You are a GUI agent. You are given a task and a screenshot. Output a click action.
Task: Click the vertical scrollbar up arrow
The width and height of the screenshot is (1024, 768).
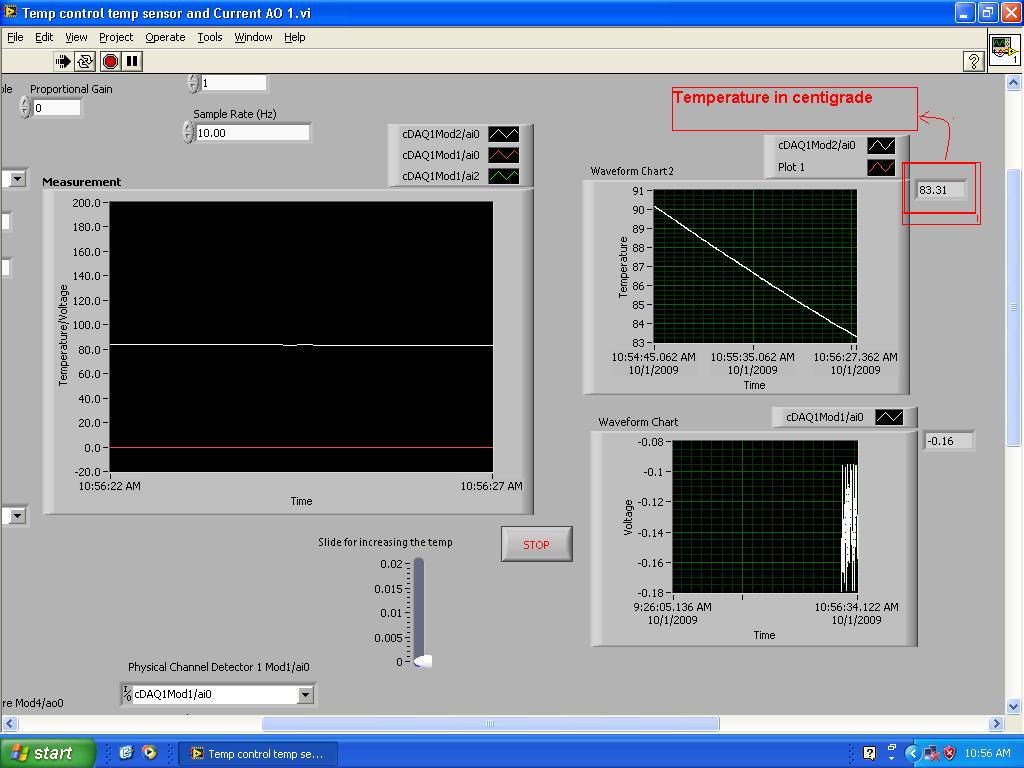(1014, 83)
